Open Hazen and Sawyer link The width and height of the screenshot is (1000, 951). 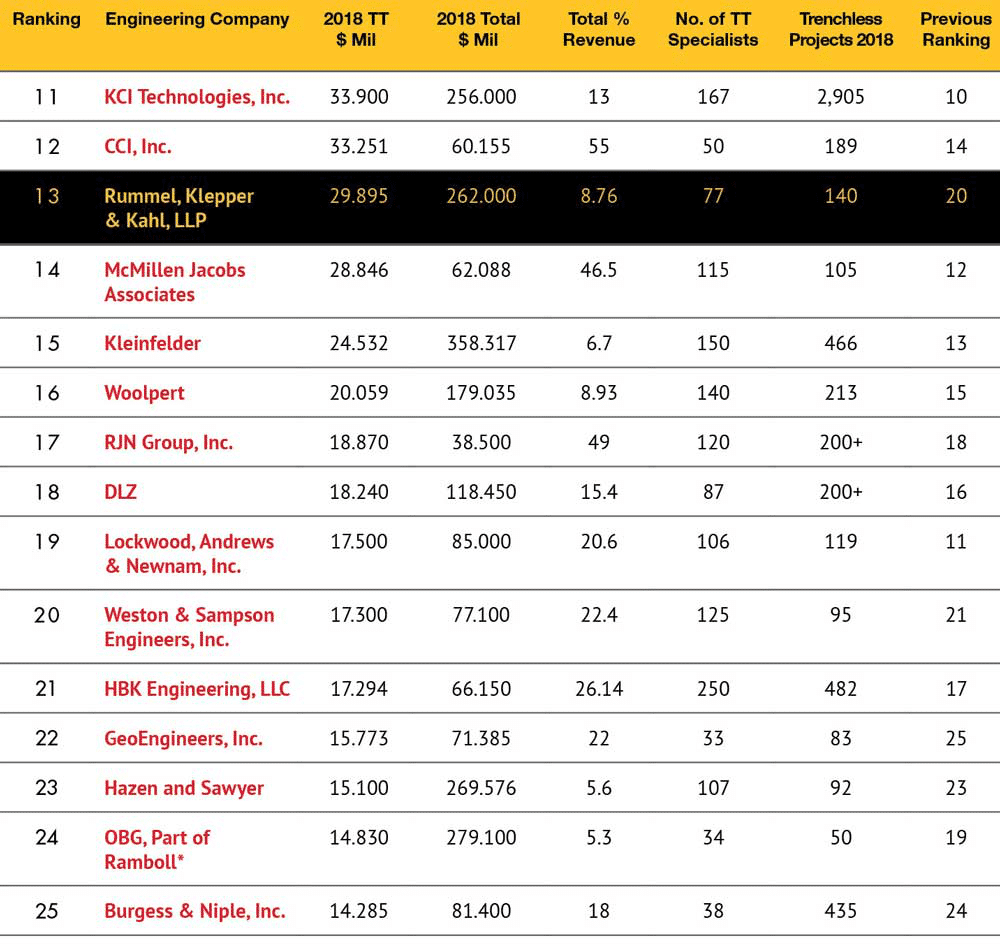(184, 788)
